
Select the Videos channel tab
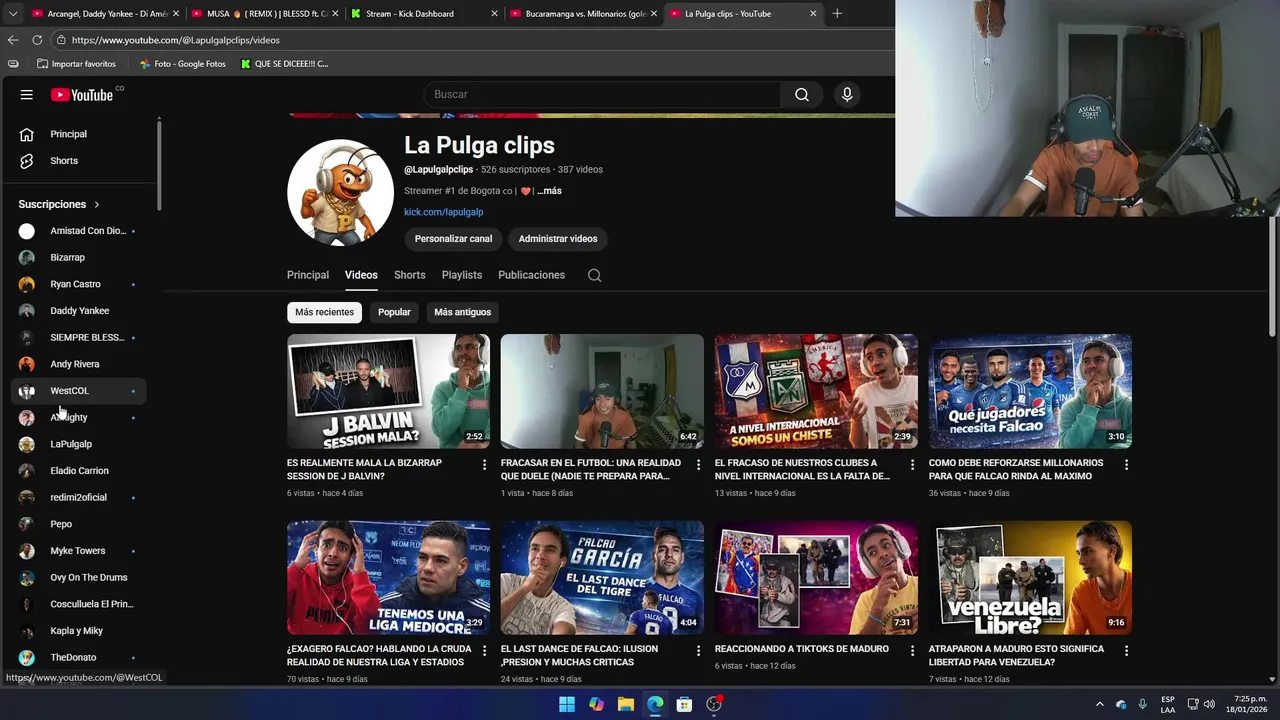361,275
